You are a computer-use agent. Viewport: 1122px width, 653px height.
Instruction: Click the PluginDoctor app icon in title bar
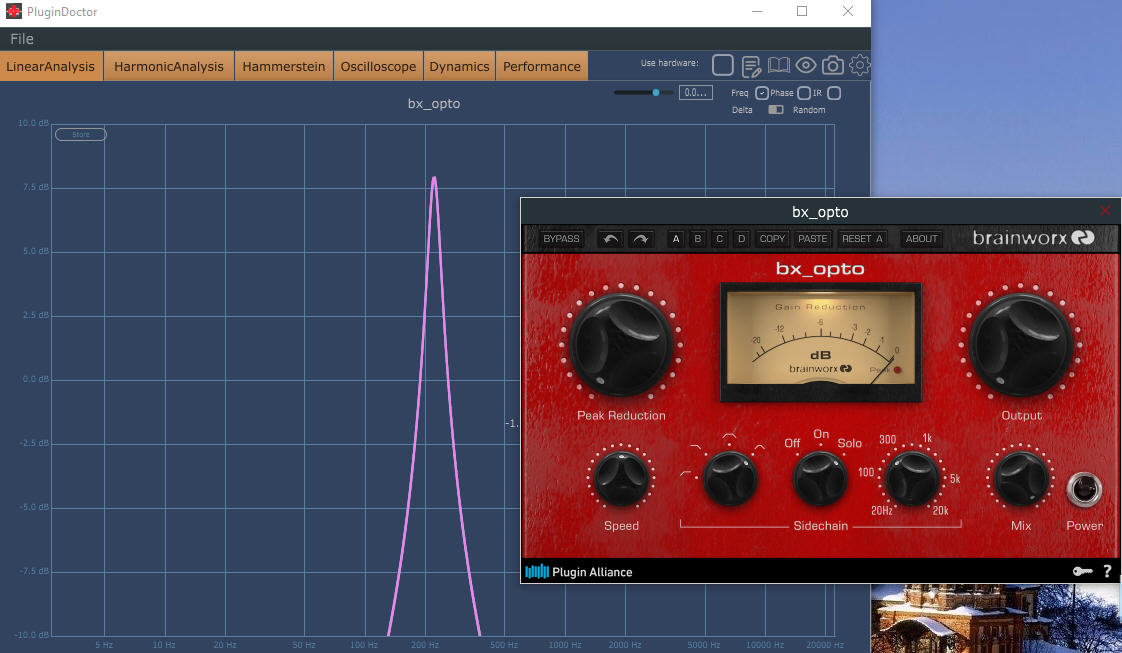point(14,11)
